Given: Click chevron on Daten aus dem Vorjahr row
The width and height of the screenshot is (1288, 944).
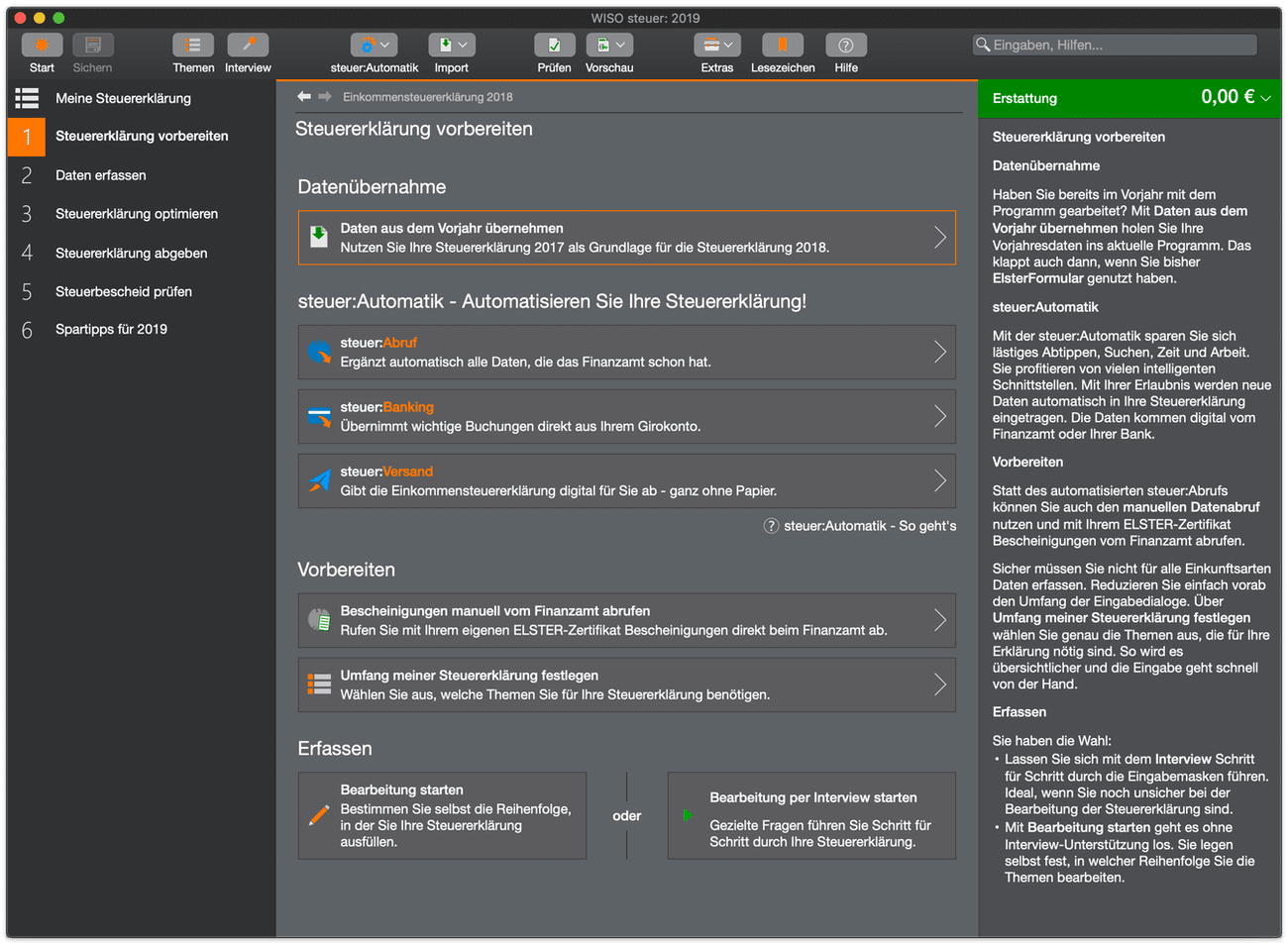Looking at the screenshot, I should point(939,237).
